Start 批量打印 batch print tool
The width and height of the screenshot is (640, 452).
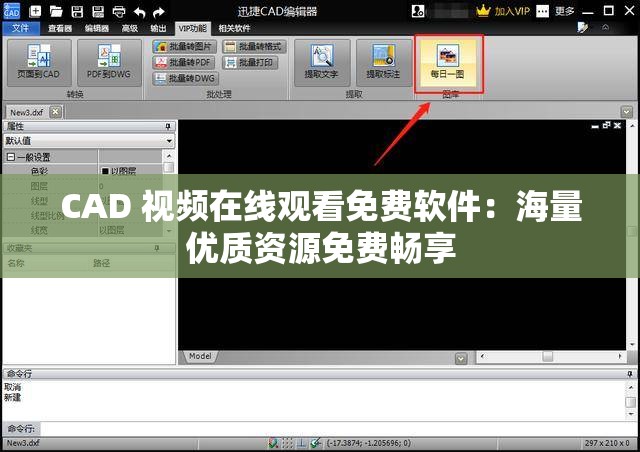click(x=250, y=62)
